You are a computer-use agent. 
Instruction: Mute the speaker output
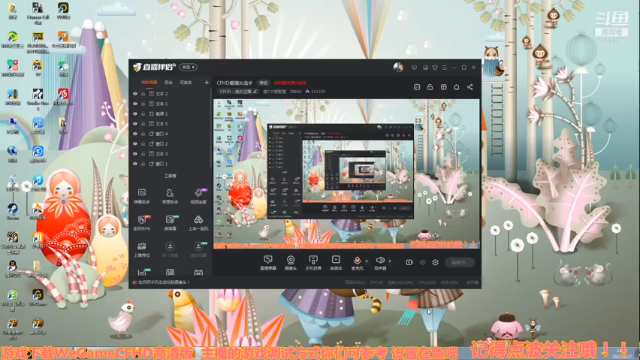coord(380,262)
